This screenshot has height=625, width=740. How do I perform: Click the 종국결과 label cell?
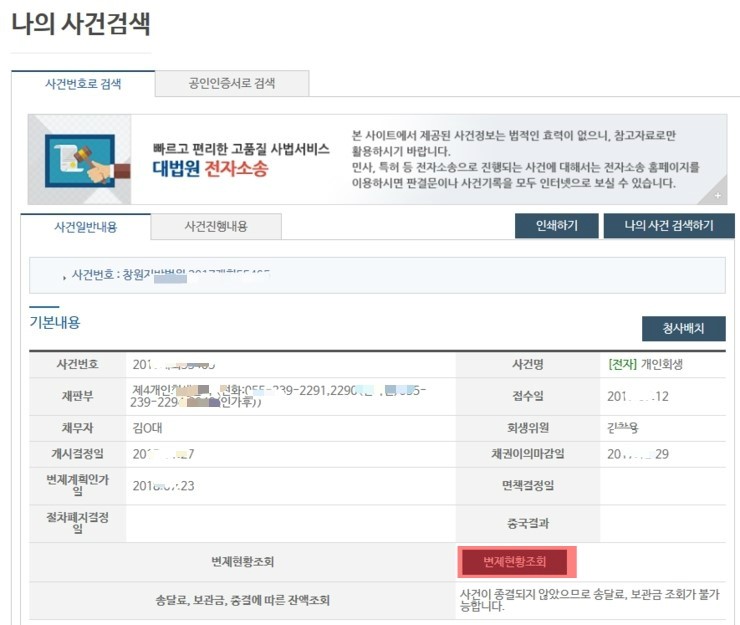(528, 523)
